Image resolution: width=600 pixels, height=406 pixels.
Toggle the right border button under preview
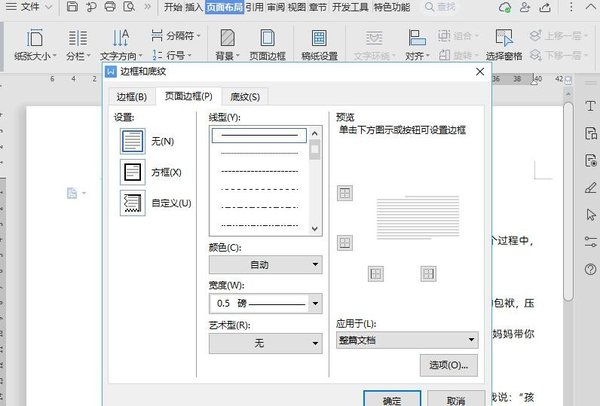[x=427, y=272]
